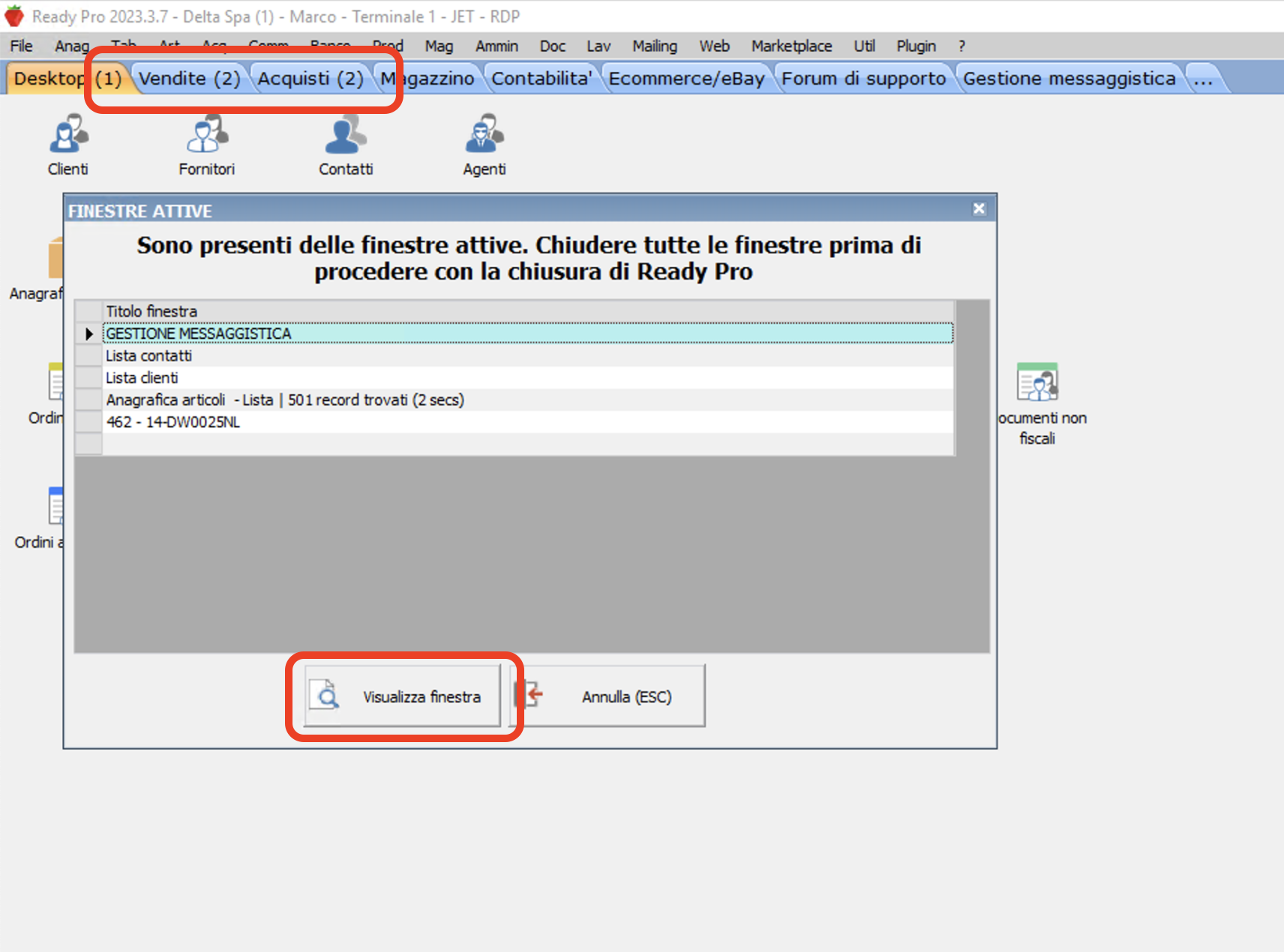Image resolution: width=1284 pixels, height=952 pixels.
Task: Open the Web menu
Action: point(715,46)
